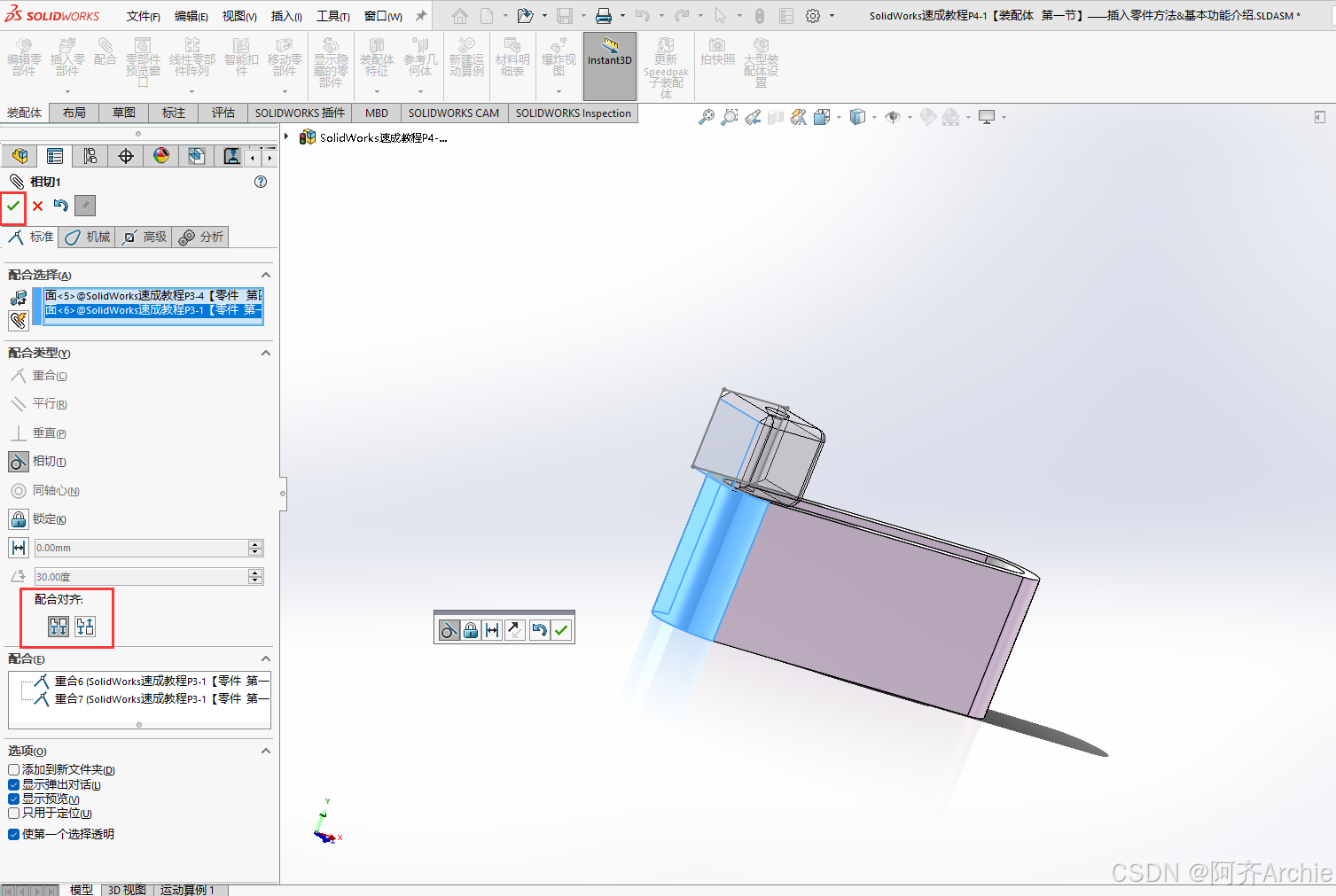The image size is (1336, 896).
Task: Select the anti-aligned mate alignment button
Action: coord(85,627)
